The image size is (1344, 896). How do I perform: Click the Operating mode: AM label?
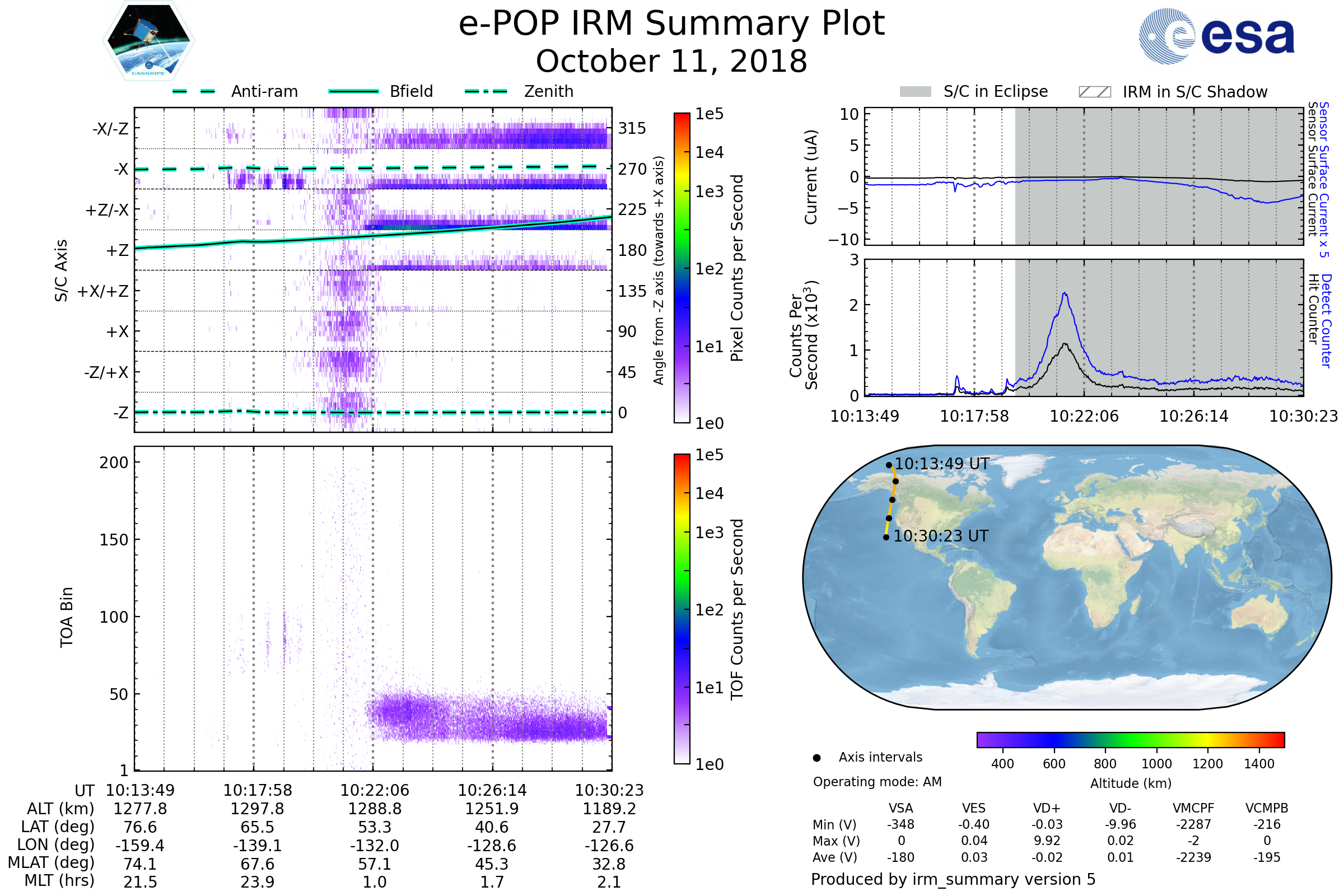pyautogui.click(x=877, y=782)
